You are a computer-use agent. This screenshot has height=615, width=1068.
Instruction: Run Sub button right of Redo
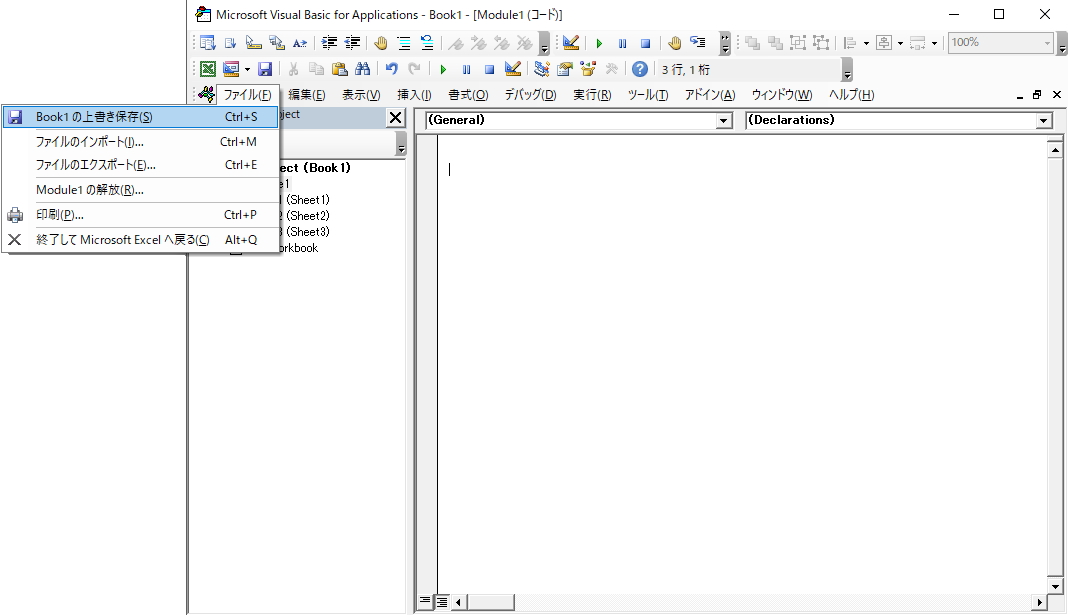(x=443, y=69)
